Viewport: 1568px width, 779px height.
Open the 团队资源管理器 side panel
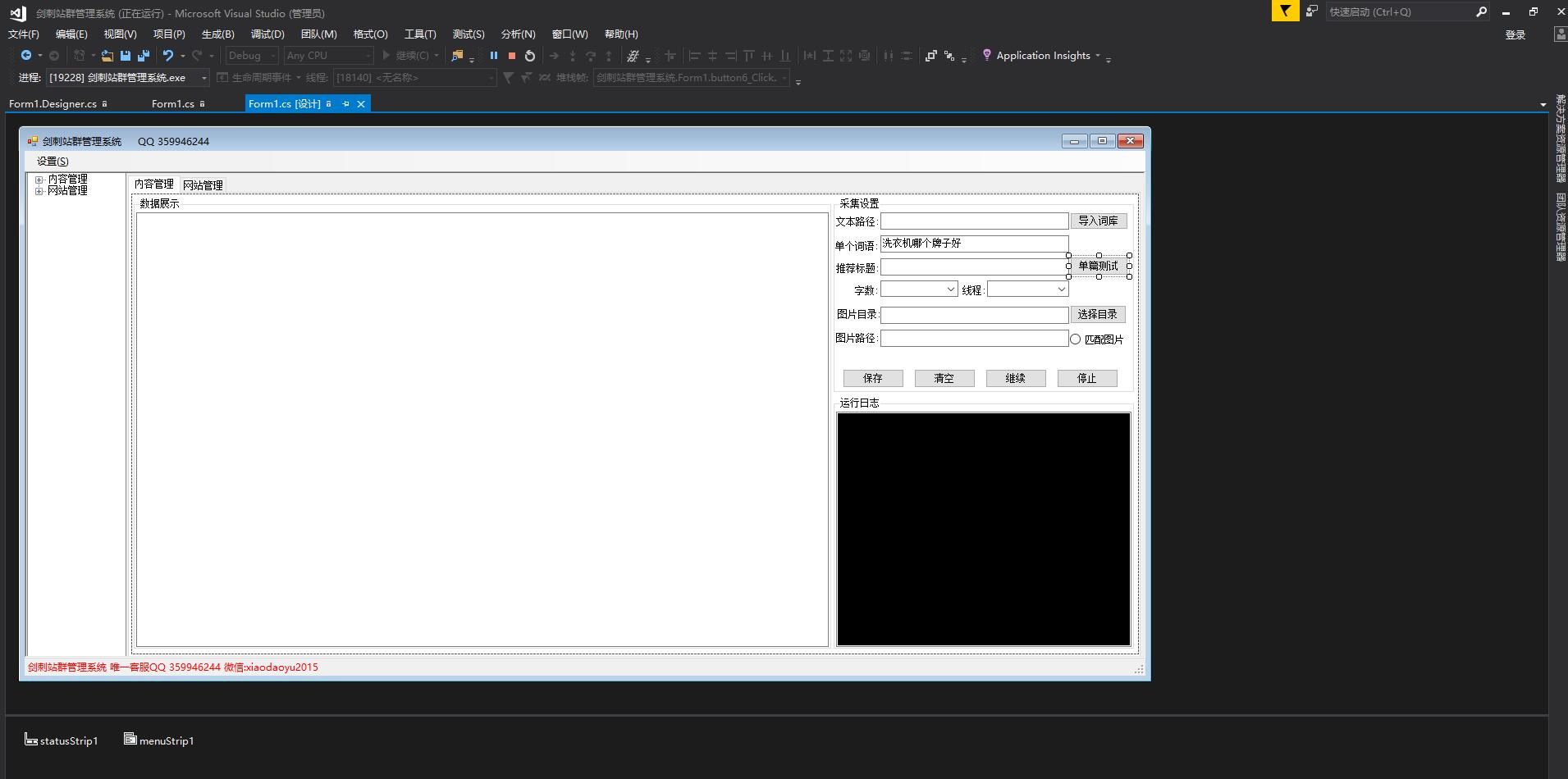1560,227
